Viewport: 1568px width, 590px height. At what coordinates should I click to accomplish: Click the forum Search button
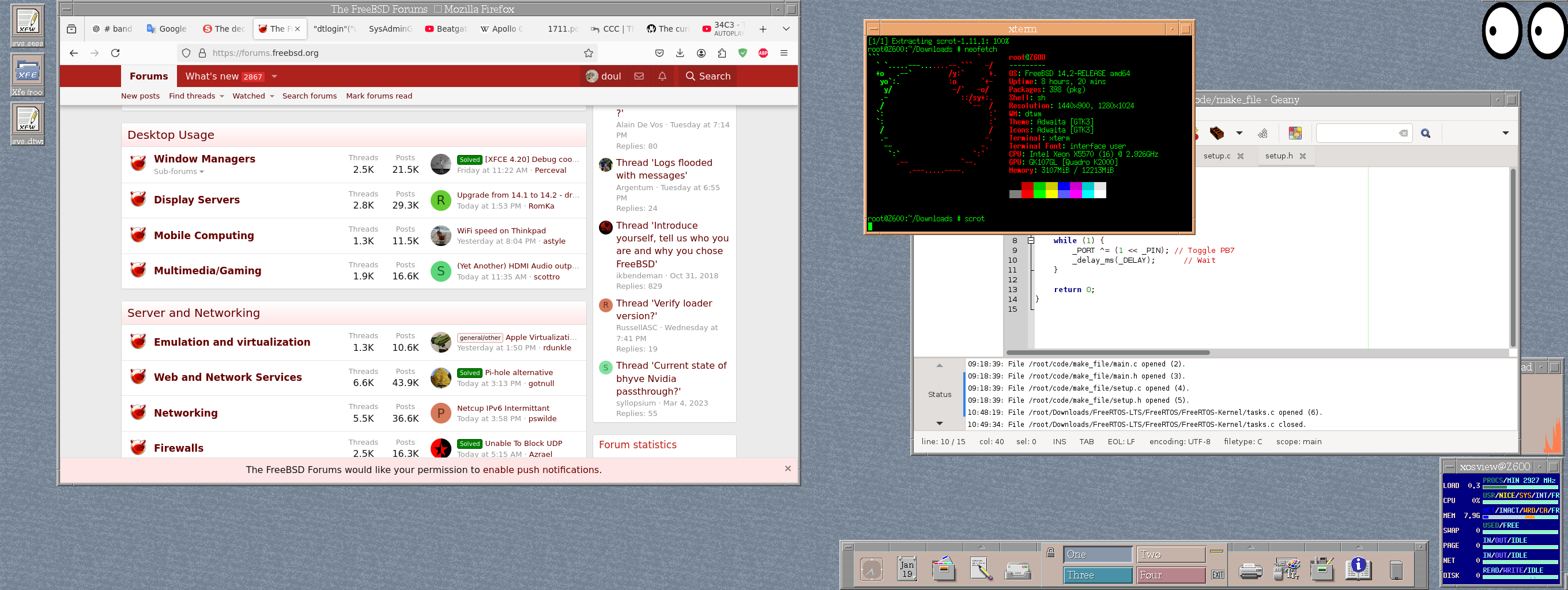tap(707, 76)
